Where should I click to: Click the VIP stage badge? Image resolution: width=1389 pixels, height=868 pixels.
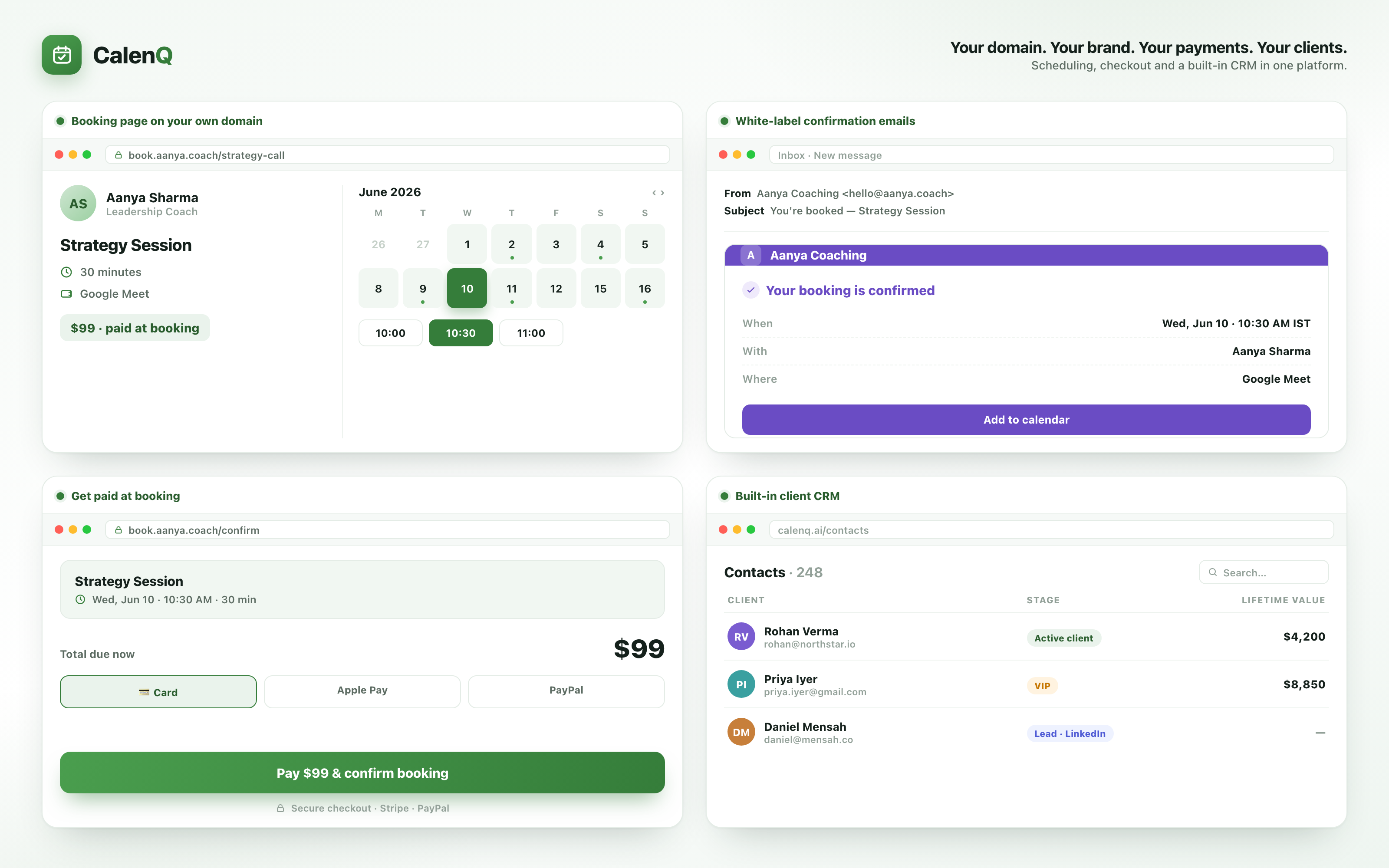point(1042,685)
